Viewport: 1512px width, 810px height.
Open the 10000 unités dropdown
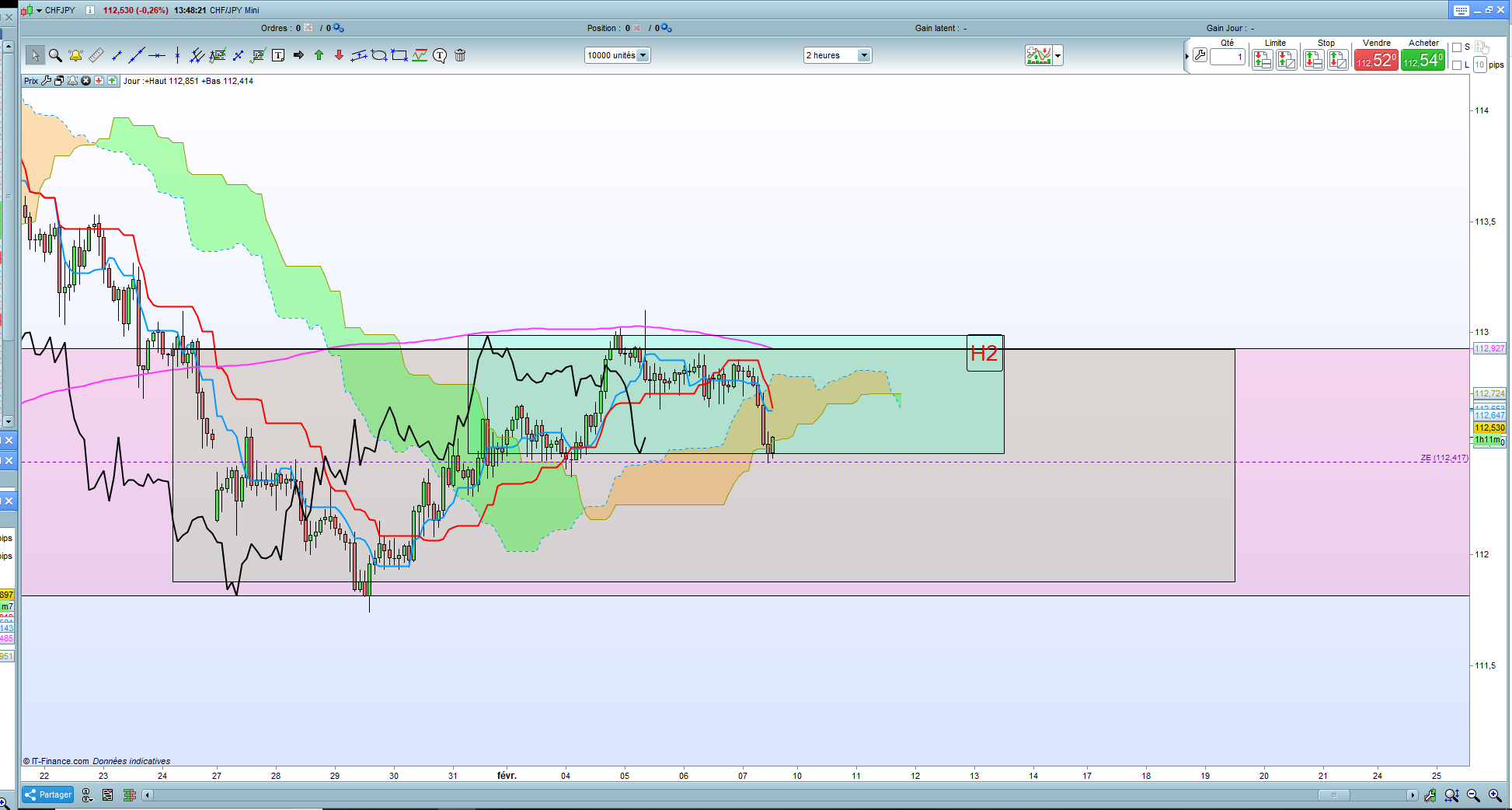pos(618,55)
